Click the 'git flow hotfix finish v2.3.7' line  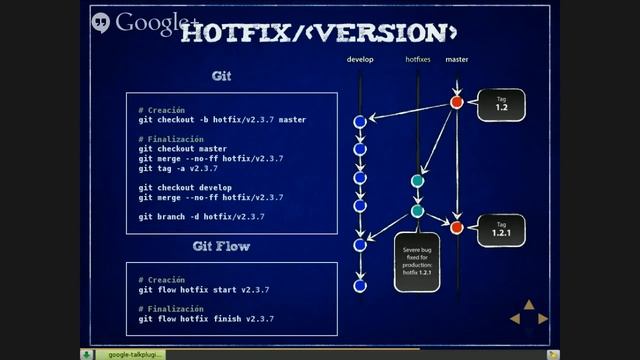click(x=206, y=319)
